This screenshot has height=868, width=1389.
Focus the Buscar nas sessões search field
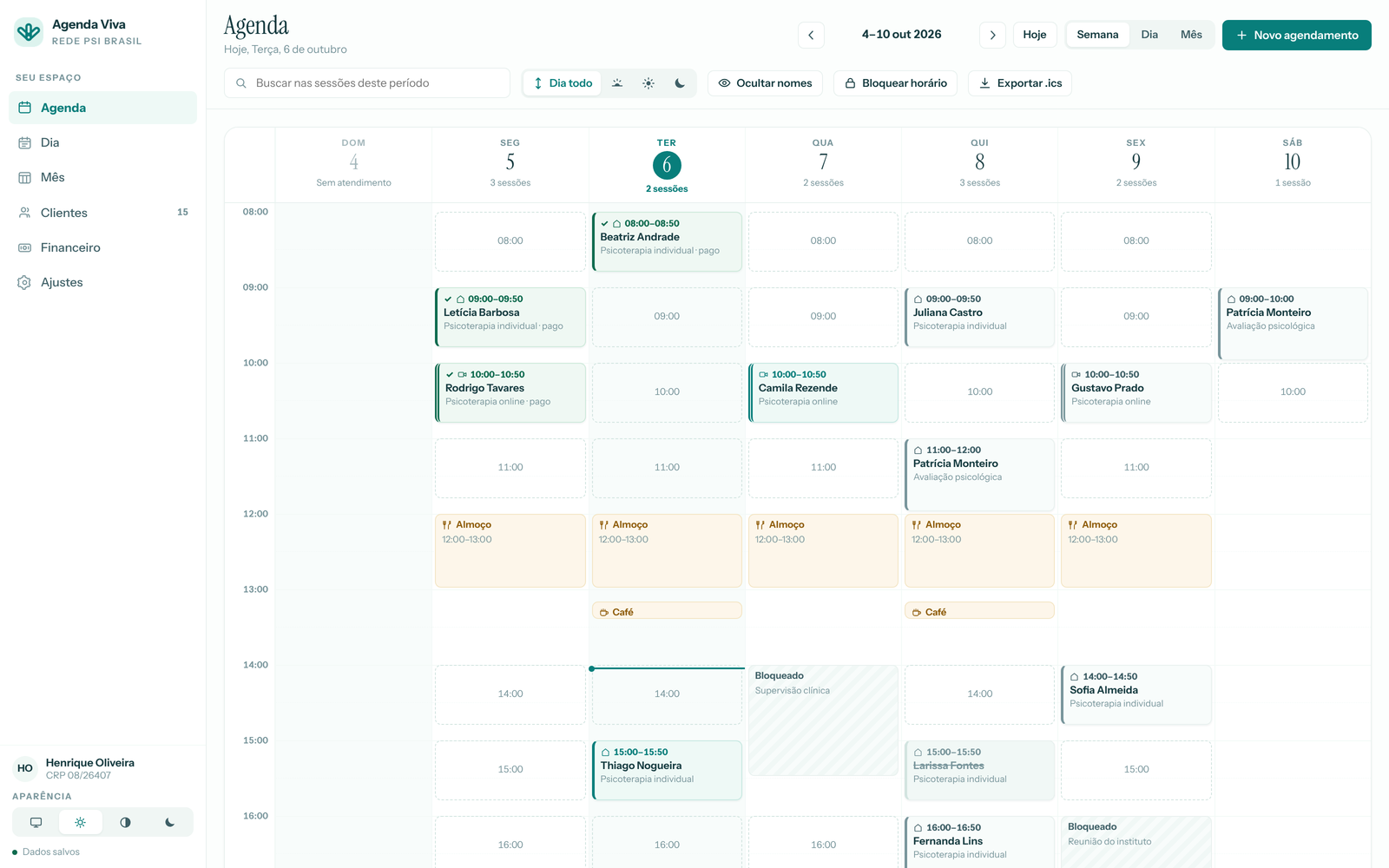(367, 83)
